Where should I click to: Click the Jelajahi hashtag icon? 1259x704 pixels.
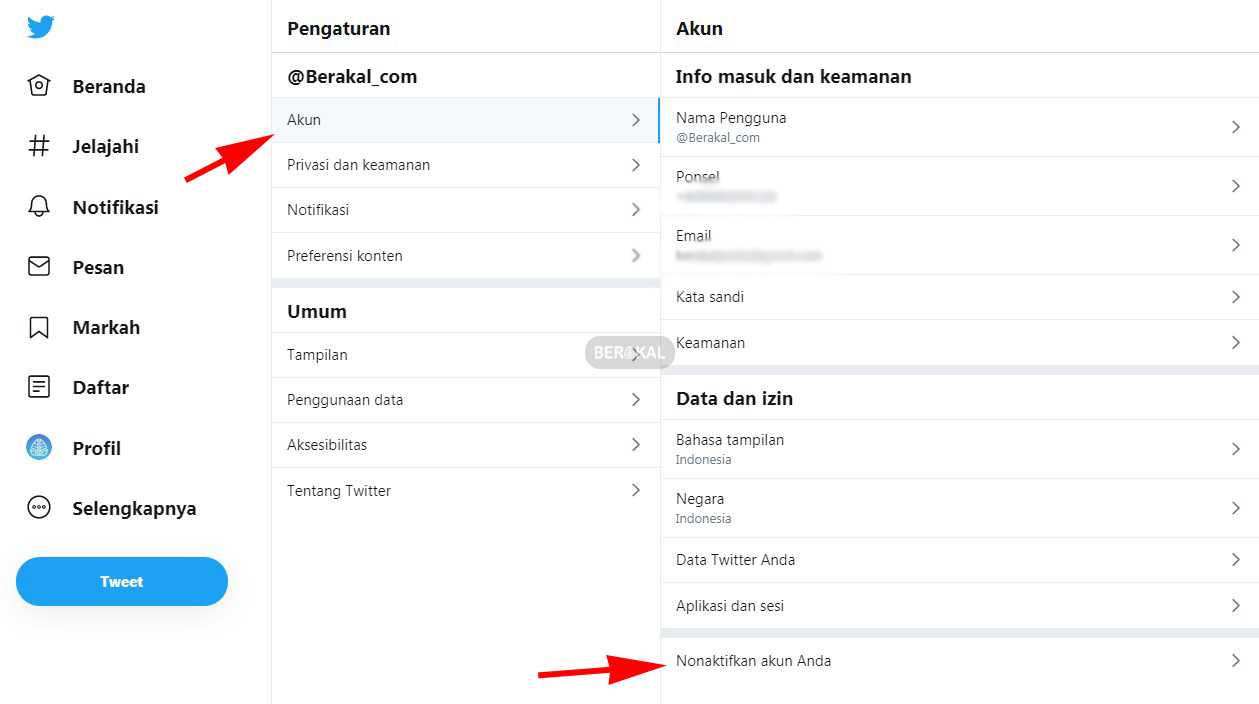39,146
